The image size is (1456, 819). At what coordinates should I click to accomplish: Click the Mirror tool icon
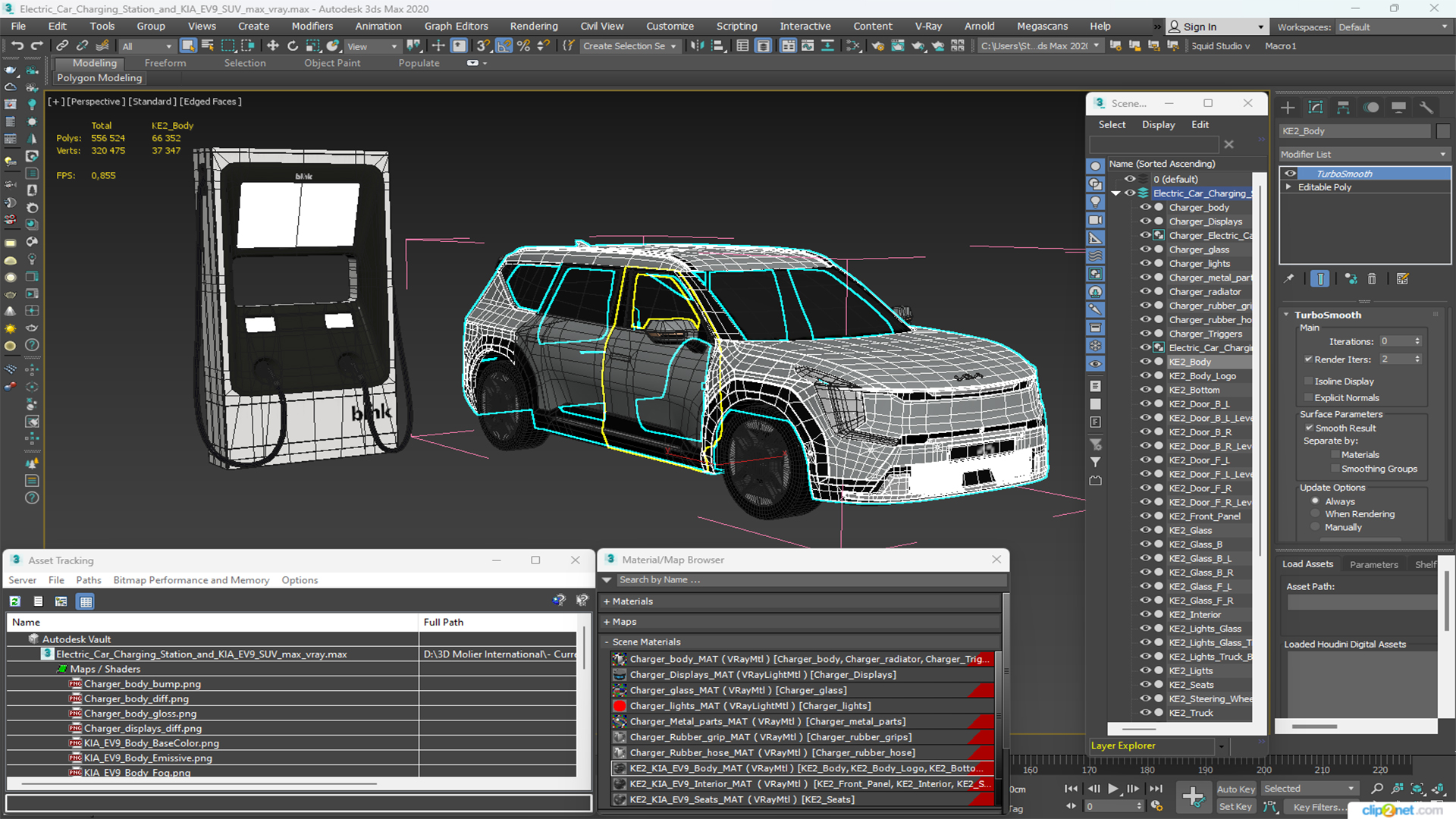click(697, 46)
